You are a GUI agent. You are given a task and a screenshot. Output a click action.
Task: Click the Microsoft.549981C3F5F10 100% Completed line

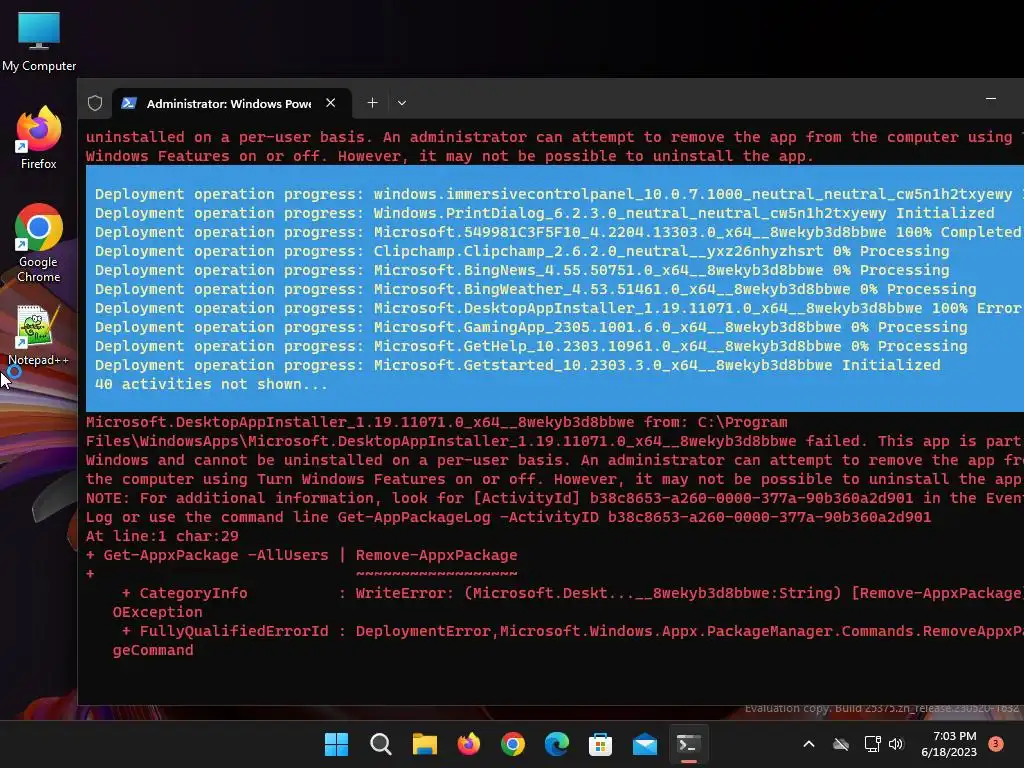[558, 232]
